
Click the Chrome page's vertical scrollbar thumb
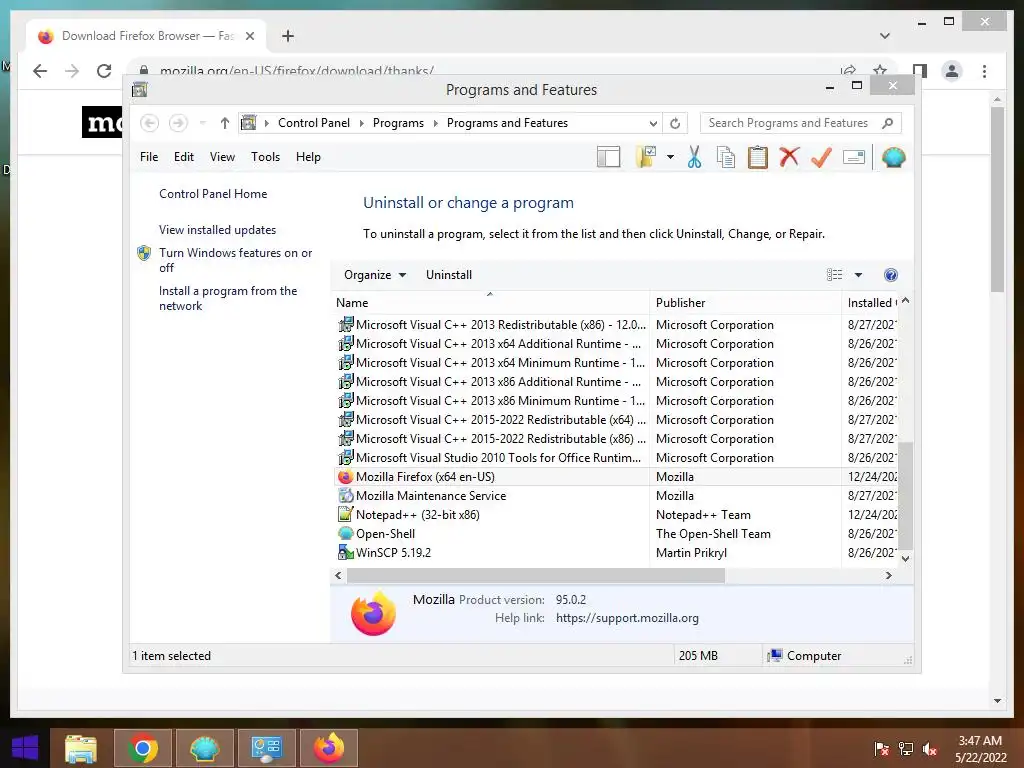(997, 199)
